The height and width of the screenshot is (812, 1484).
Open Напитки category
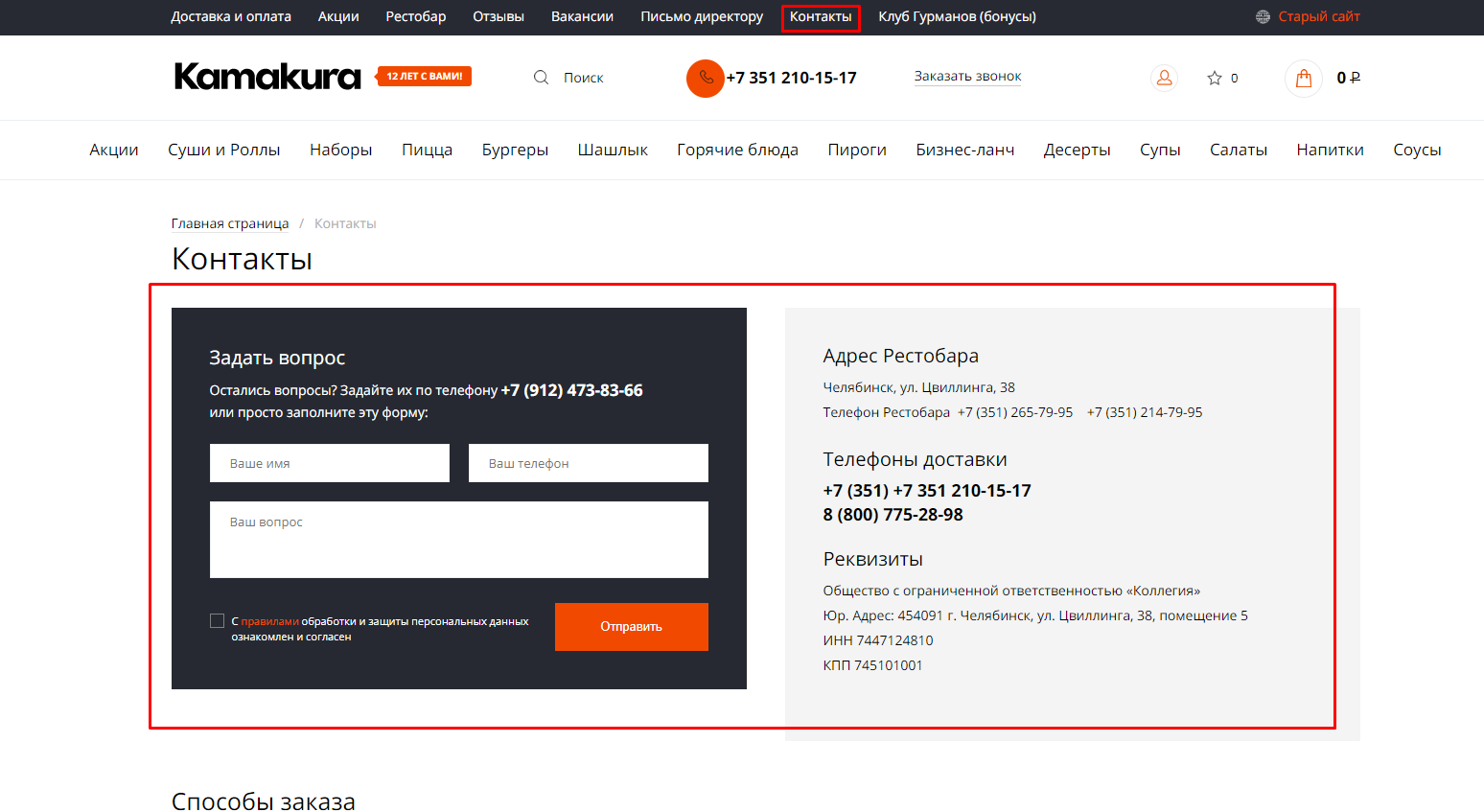pos(1330,150)
